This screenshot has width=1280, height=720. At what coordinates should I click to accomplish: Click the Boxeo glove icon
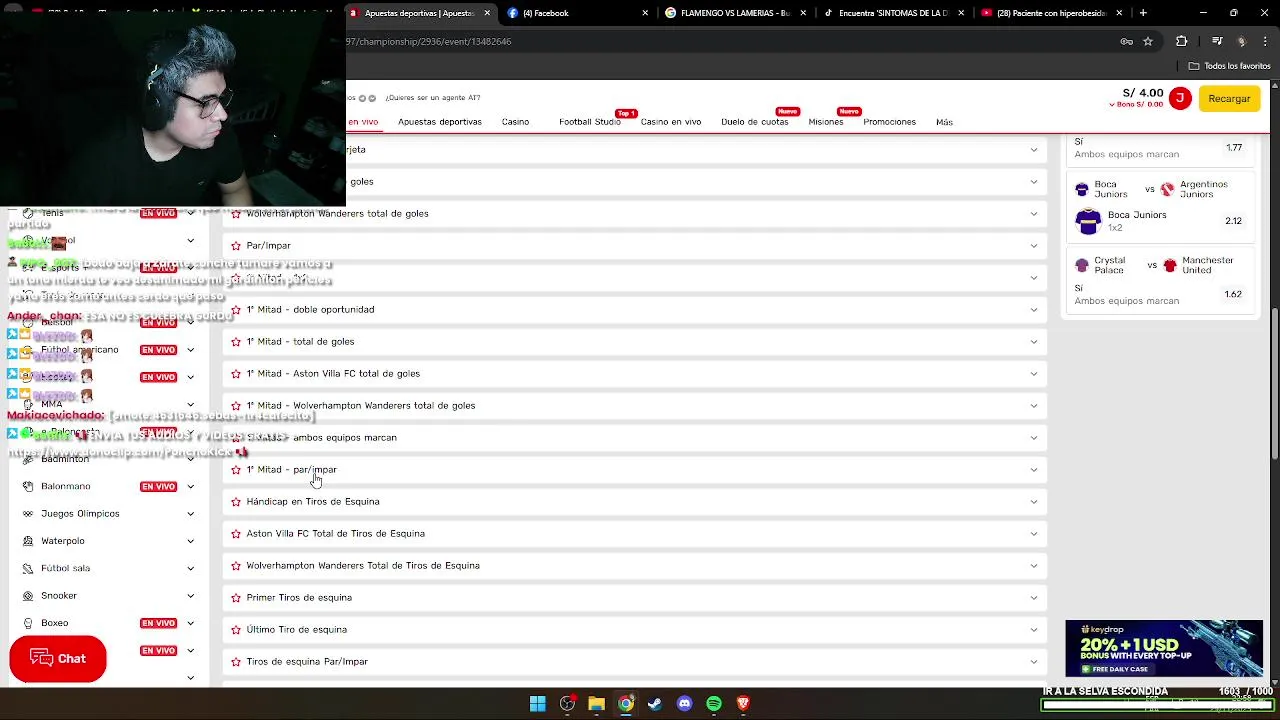(28, 623)
